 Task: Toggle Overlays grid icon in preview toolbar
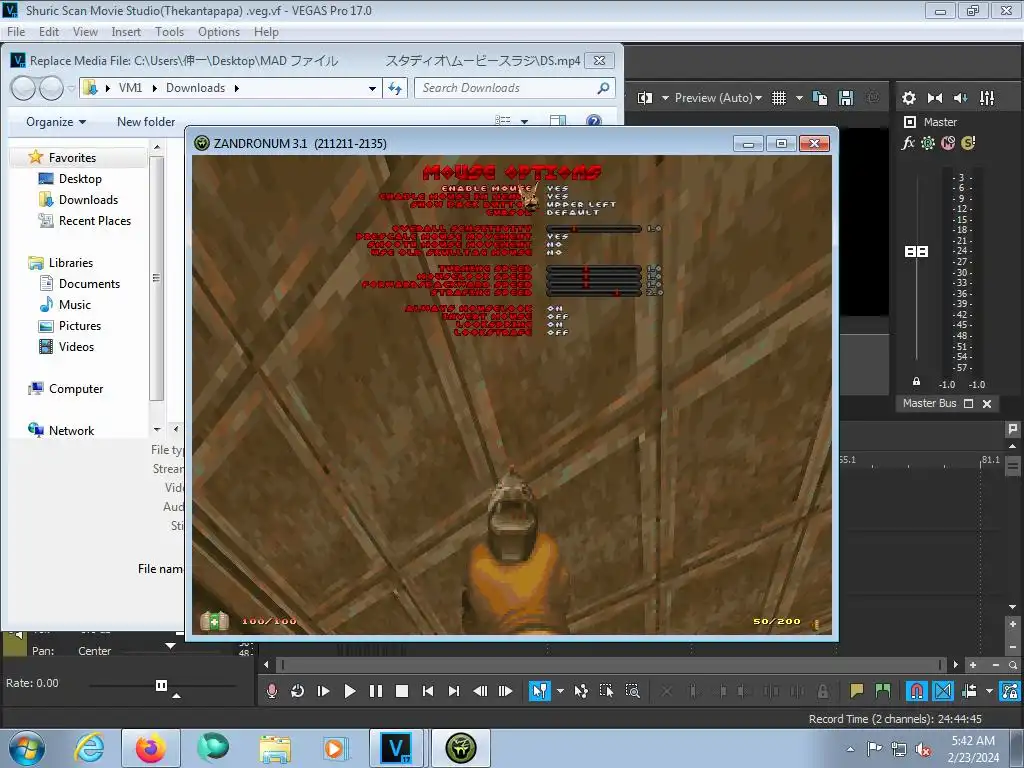pos(779,98)
